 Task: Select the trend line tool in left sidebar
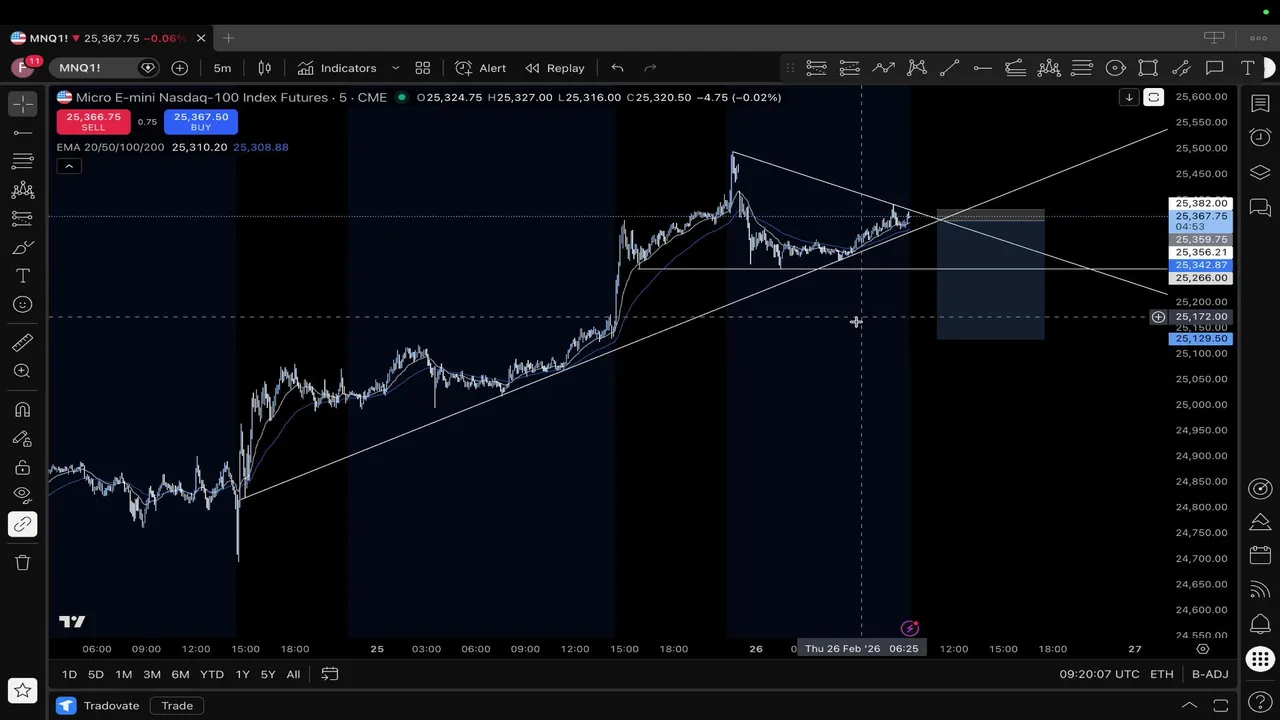[x=22, y=133]
